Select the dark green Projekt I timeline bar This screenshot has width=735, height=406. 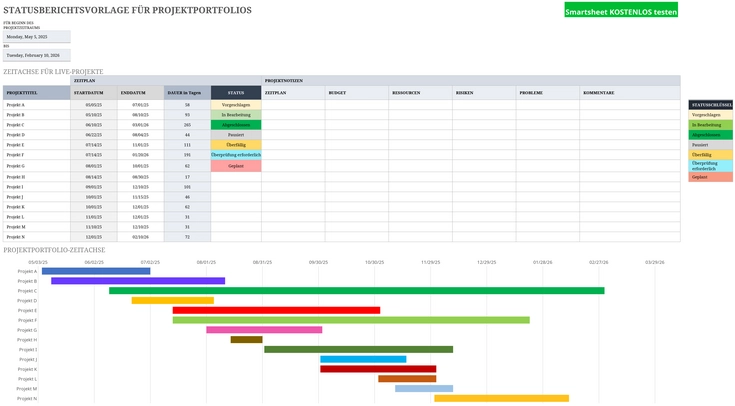click(359, 350)
